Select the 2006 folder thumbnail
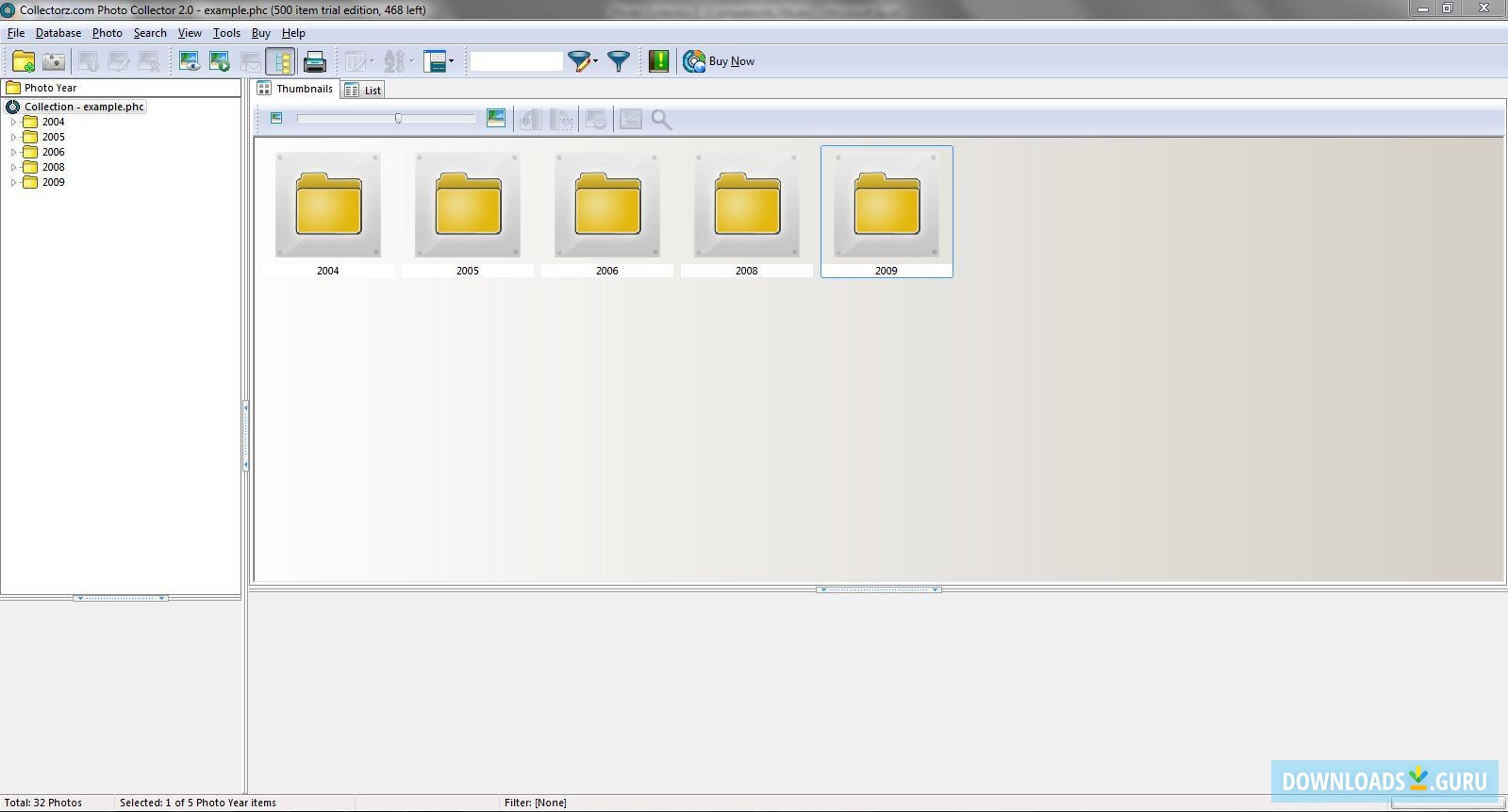The image size is (1508, 812). [607, 211]
